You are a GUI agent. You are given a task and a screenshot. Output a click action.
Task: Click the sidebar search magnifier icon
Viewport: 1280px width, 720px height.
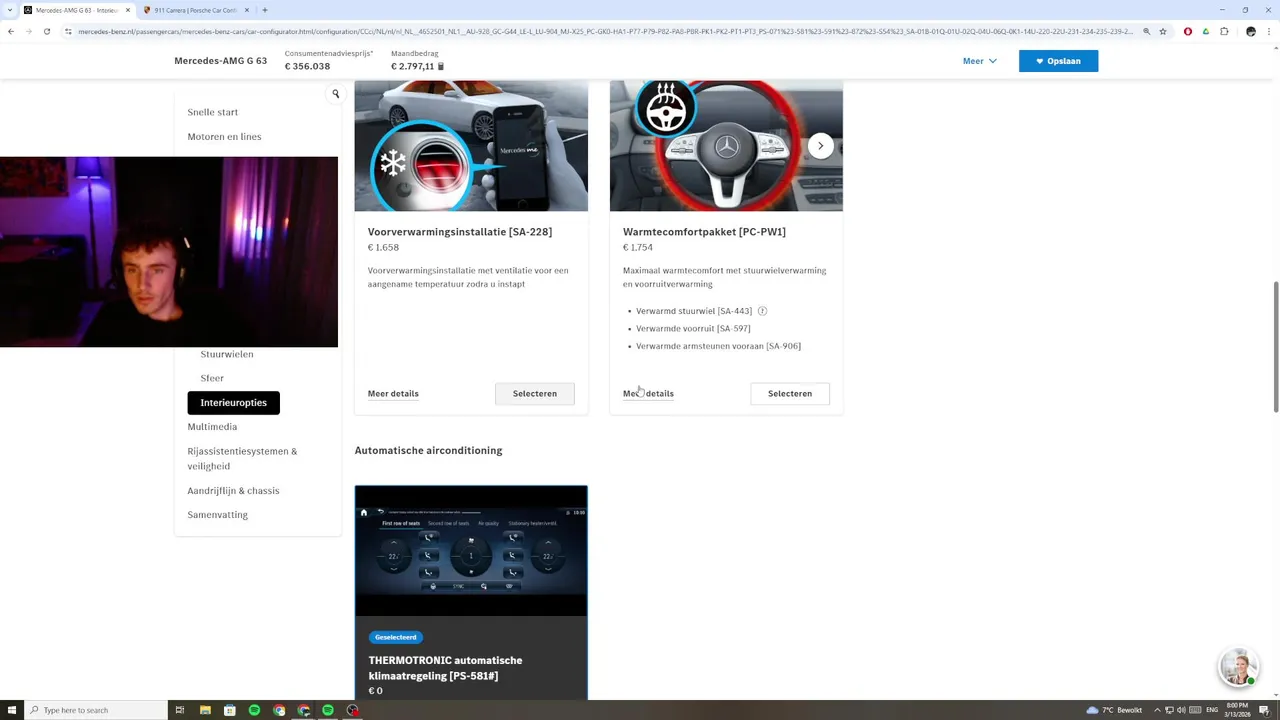(336, 94)
